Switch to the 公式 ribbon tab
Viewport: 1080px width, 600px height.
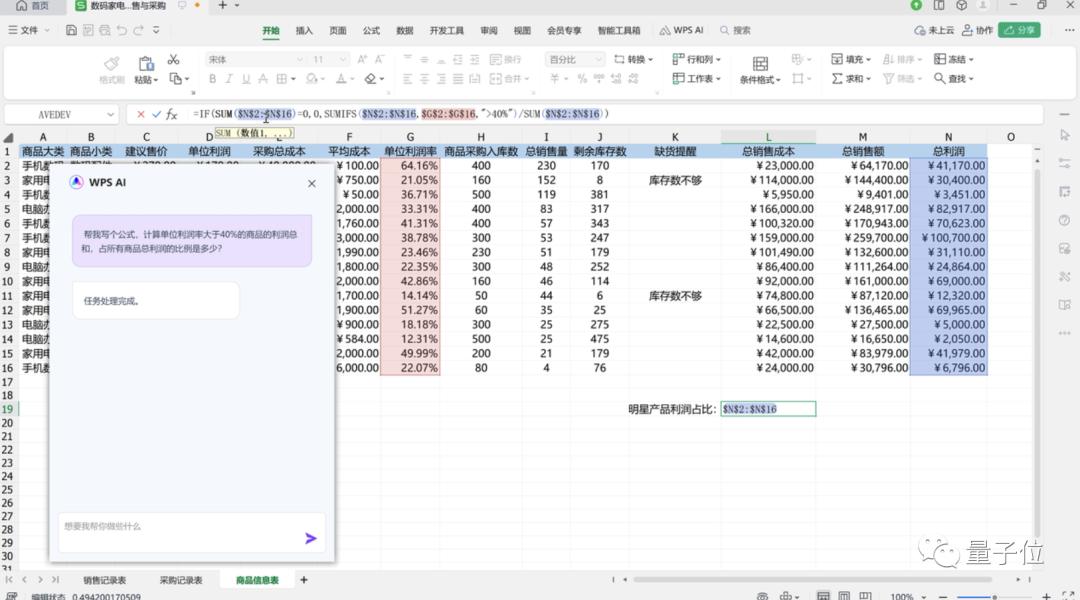click(x=371, y=30)
